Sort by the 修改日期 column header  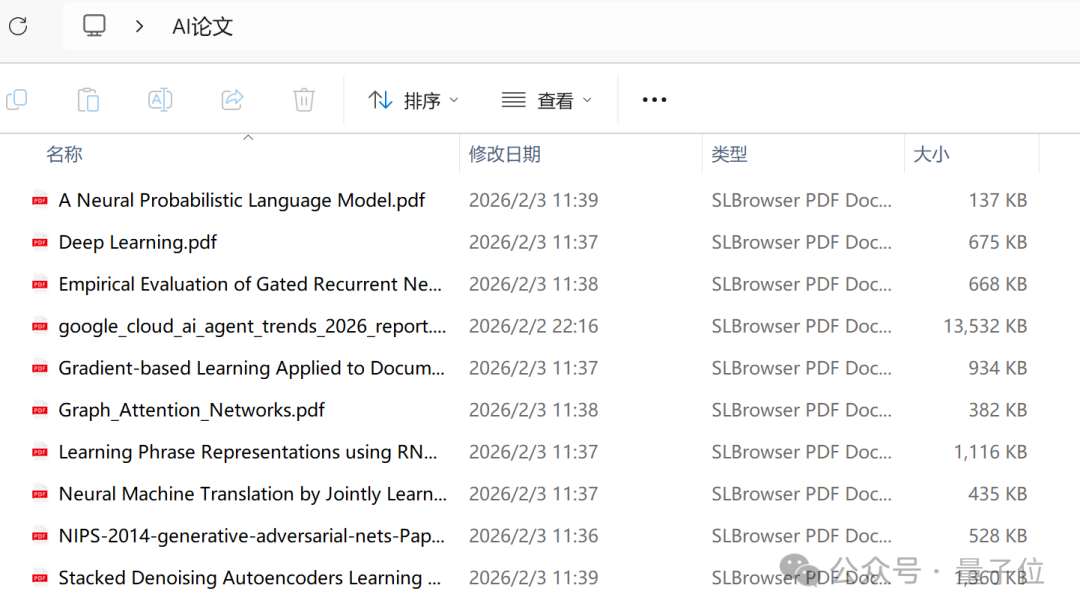(505, 154)
